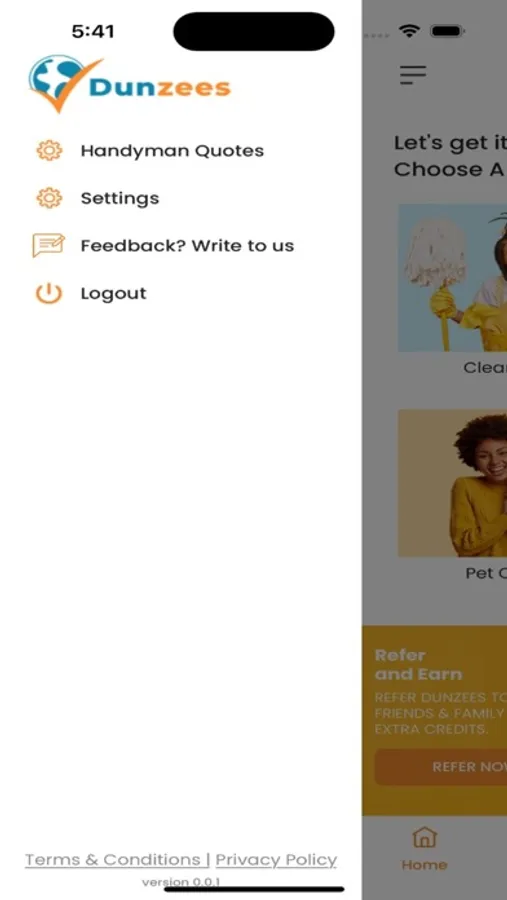The width and height of the screenshot is (507, 900).
Task: Click the Handyman Quotes gear icon
Action: 49,150
